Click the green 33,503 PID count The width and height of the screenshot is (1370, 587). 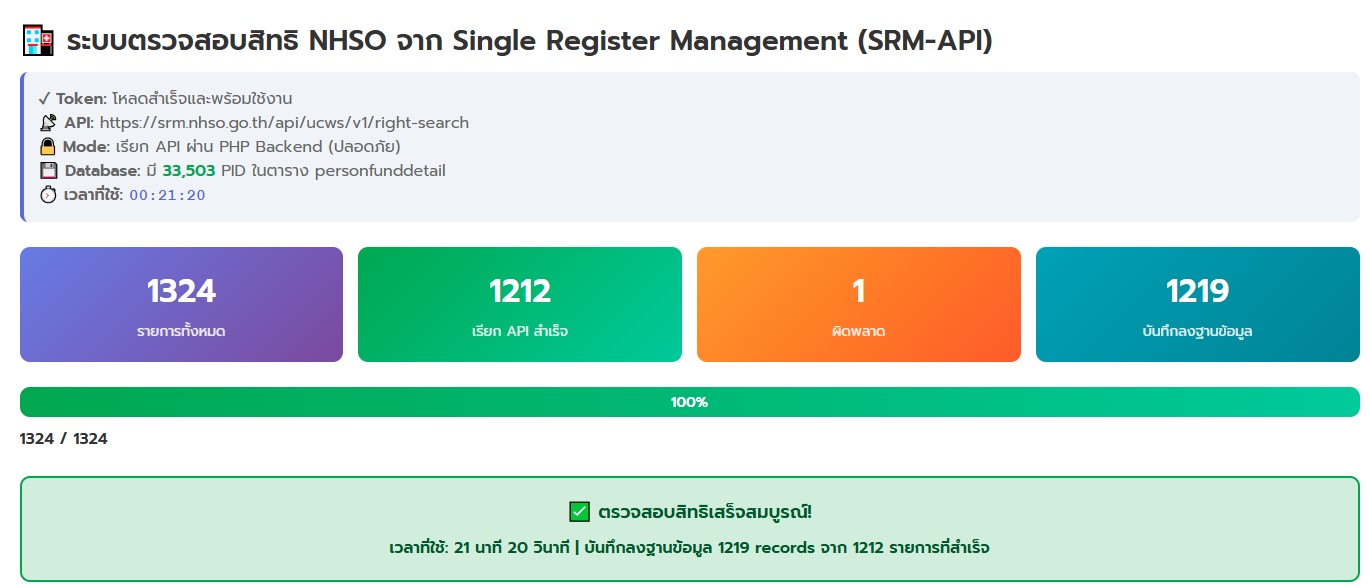[x=189, y=171]
